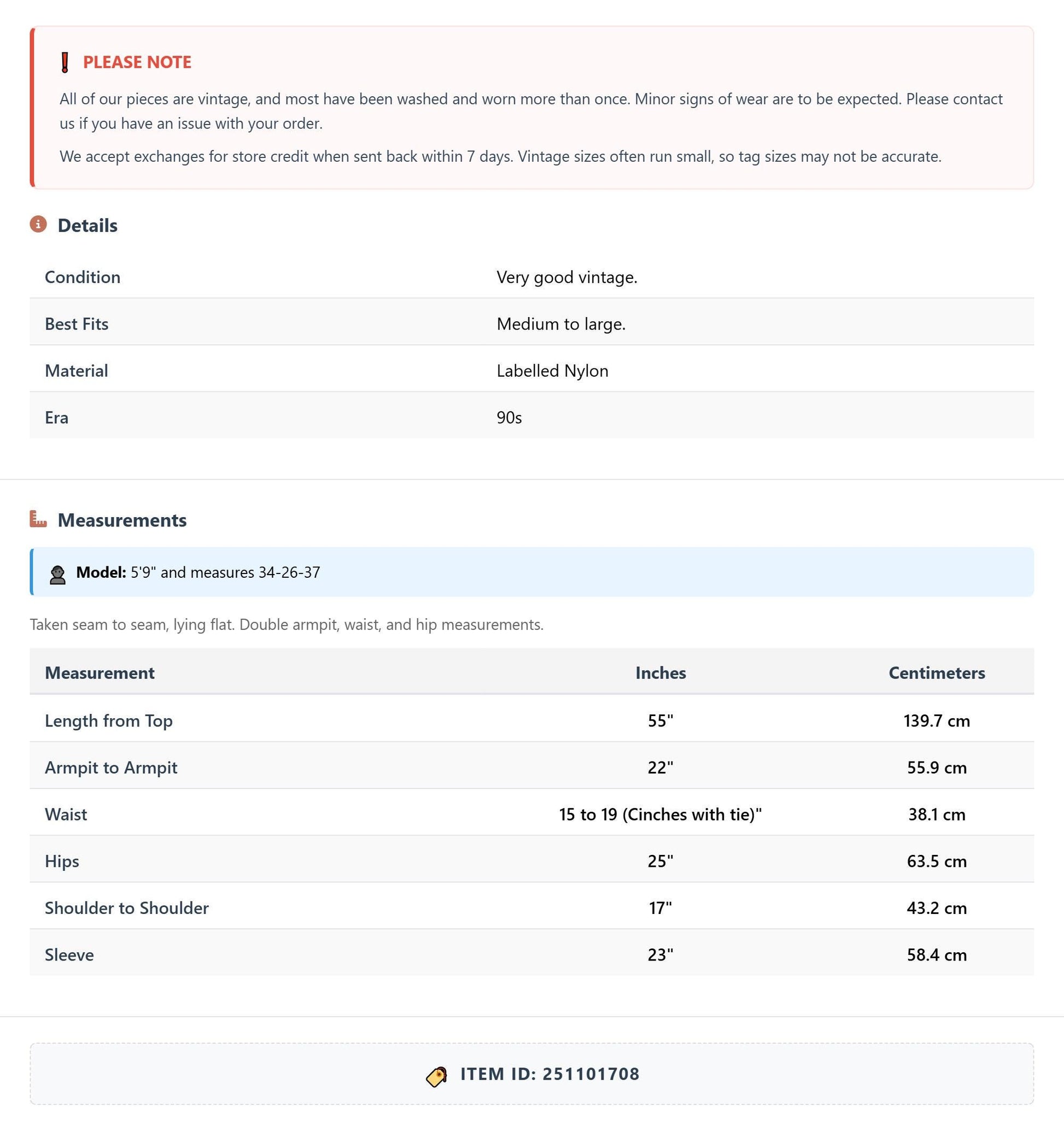
Task: Select the Length from Top row
Action: click(531, 720)
